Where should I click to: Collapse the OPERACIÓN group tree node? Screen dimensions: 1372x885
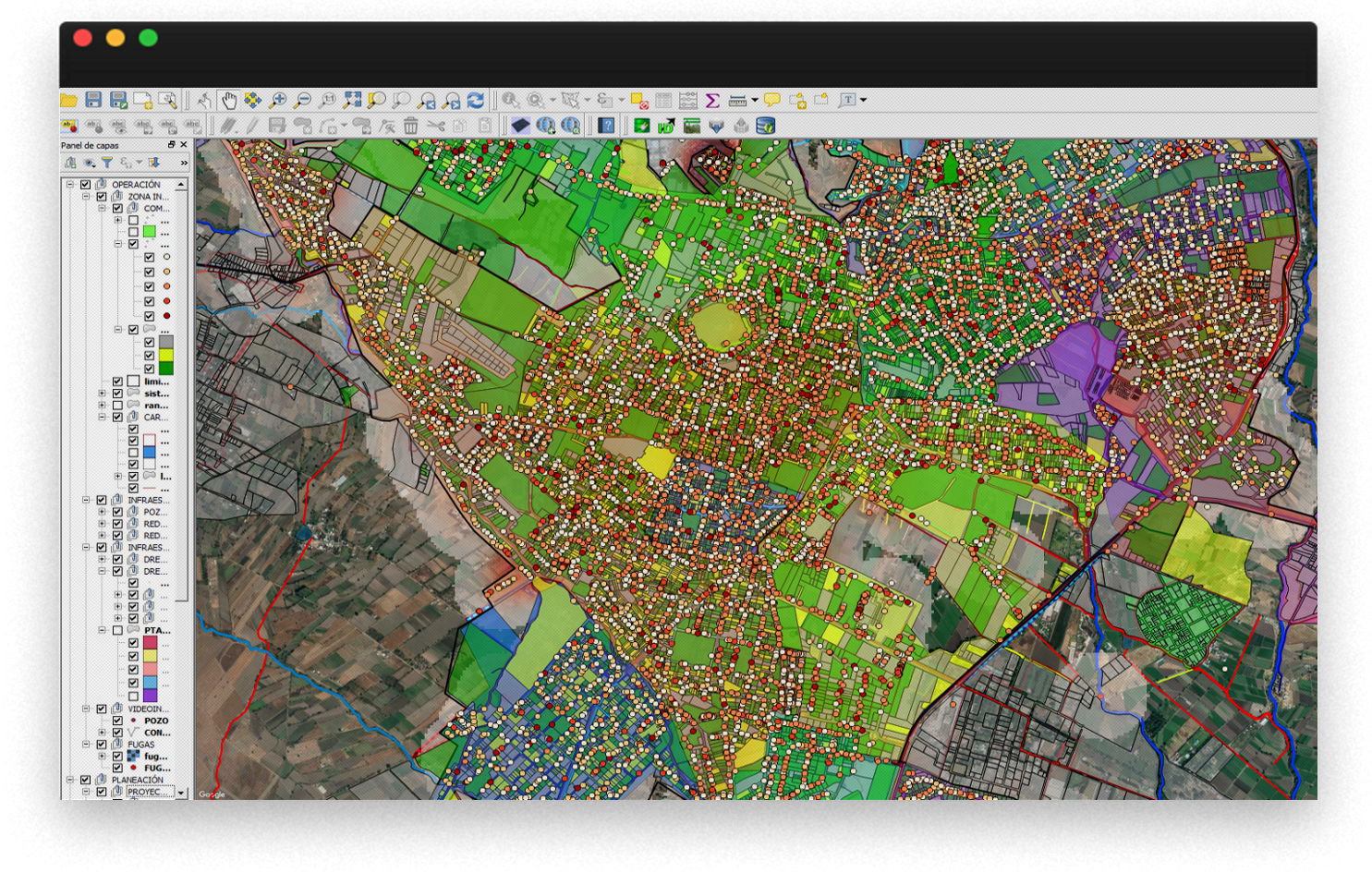click(x=70, y=185)
